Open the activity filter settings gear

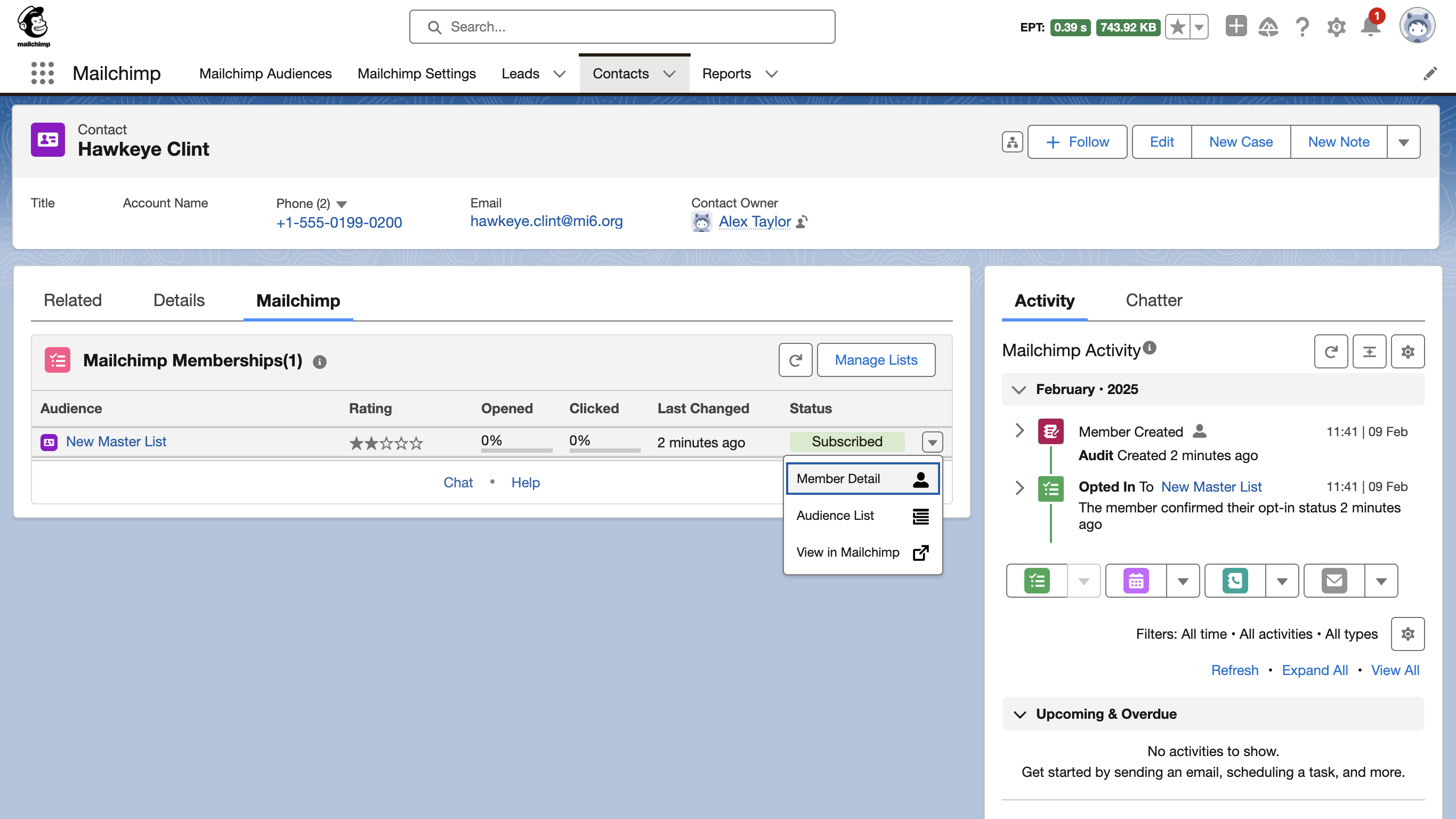pos(1408,634)
